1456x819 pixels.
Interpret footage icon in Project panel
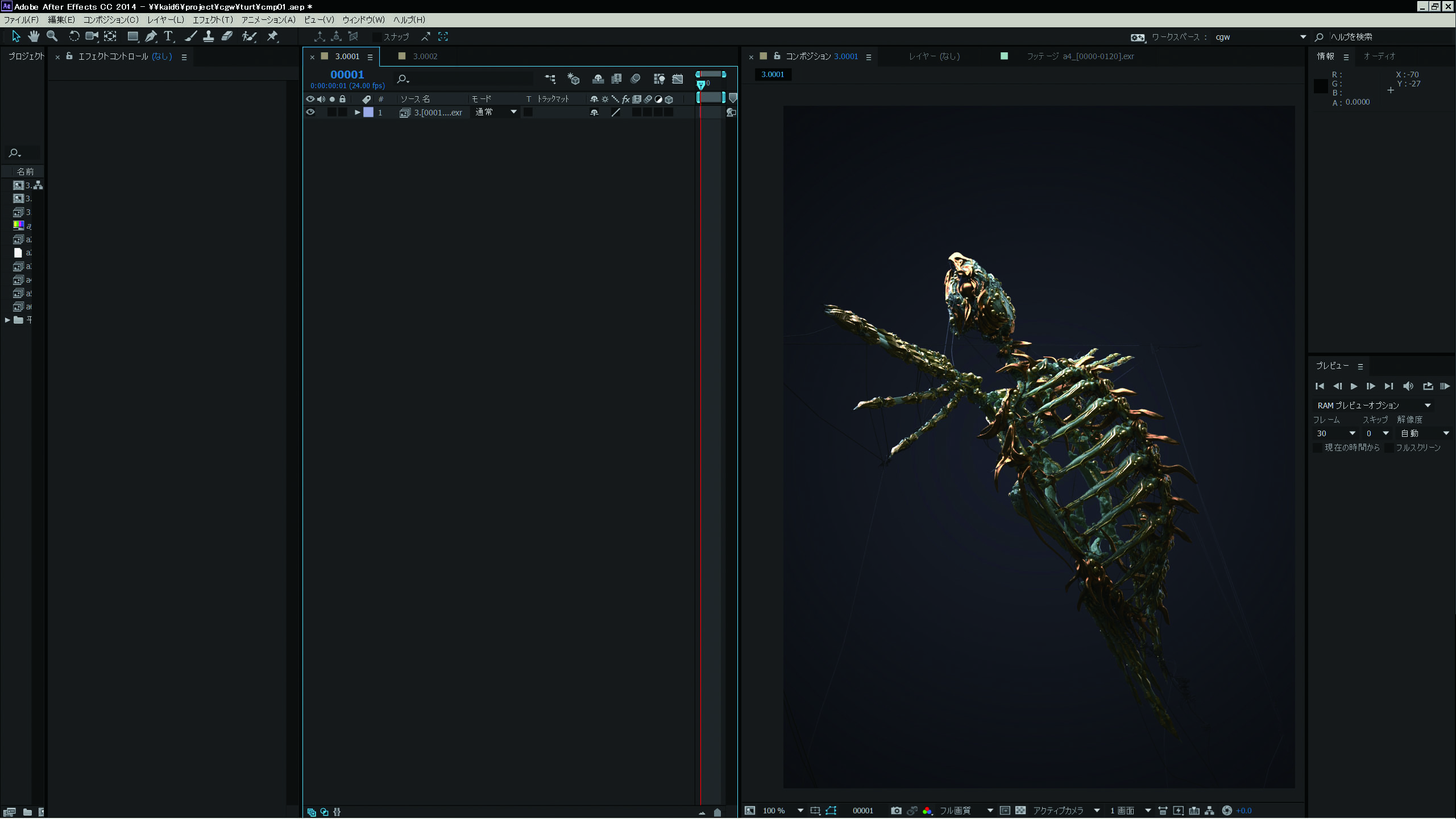[9, 812]
